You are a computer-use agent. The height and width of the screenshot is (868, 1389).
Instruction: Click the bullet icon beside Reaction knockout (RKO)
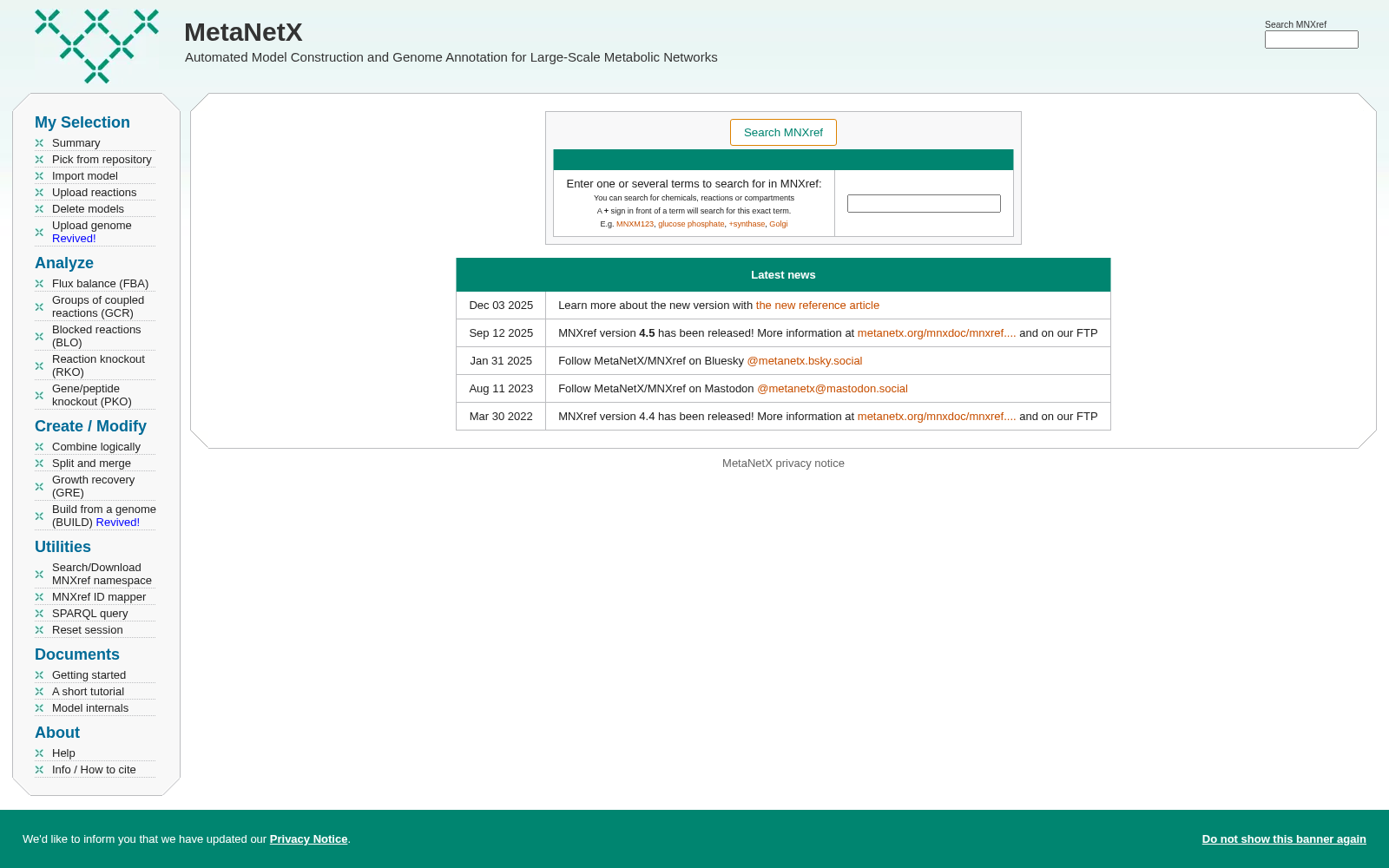point(39,365)
